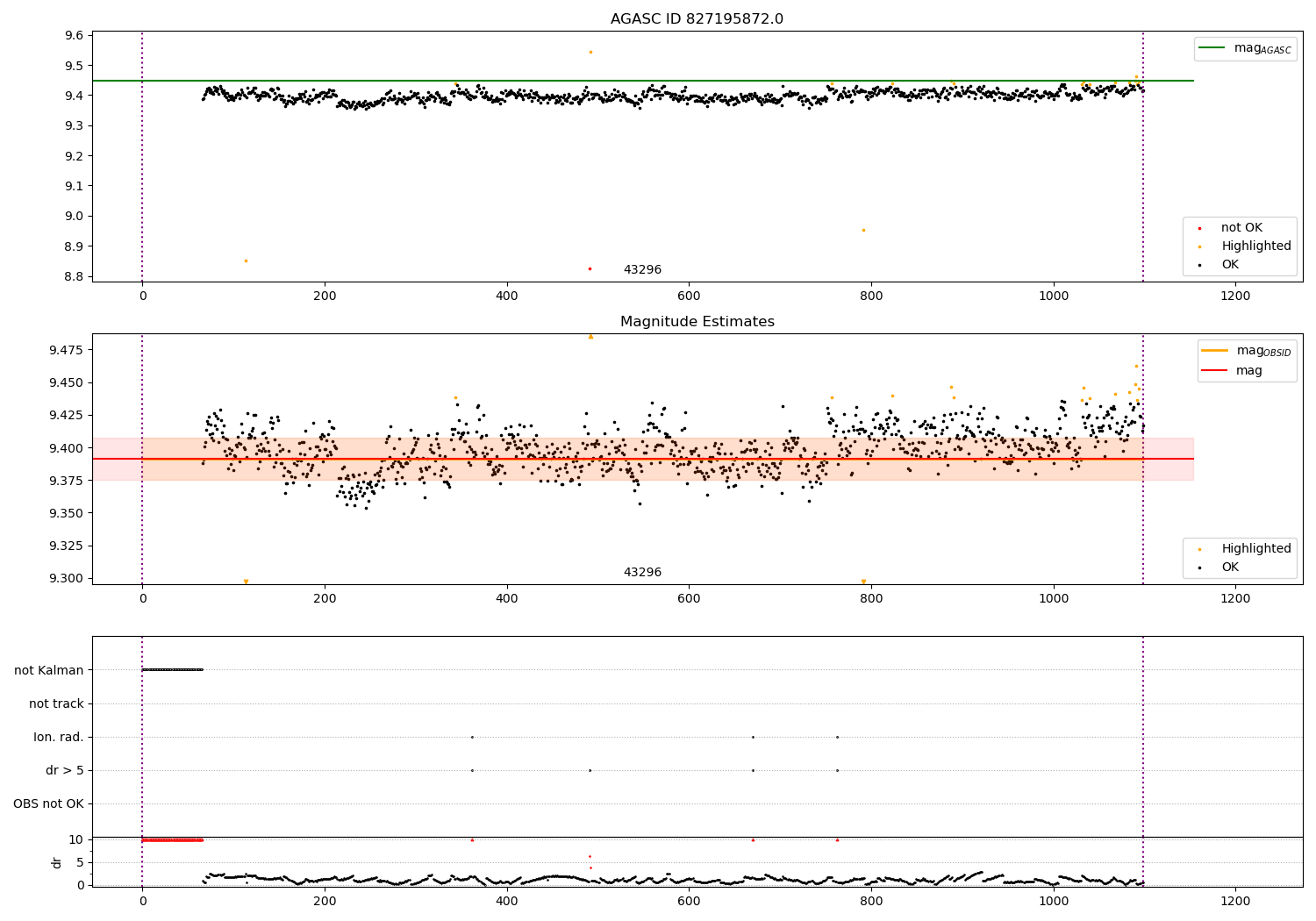Click the '43296' label in the Magnitude Estimates plot

click(642, 573)
